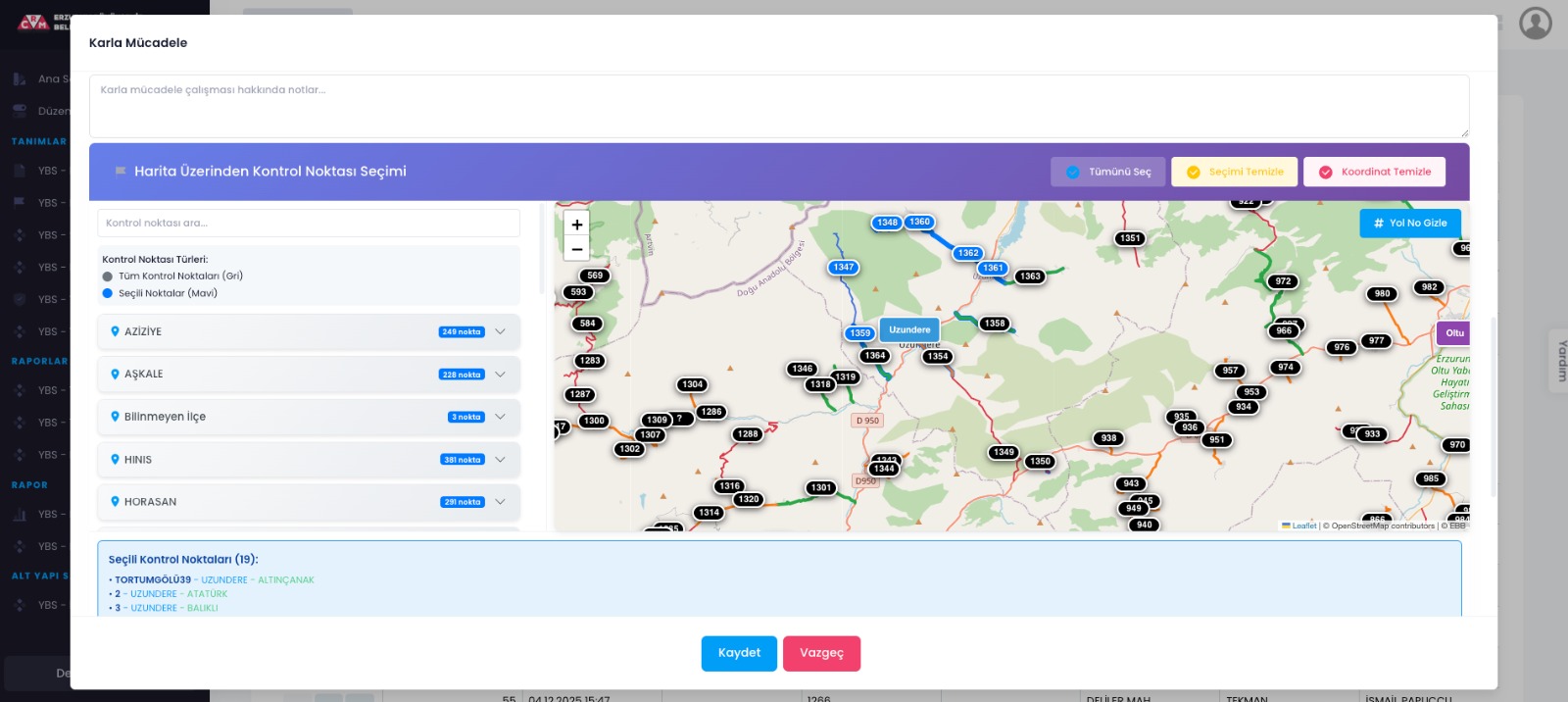Focus the Kontrol noktası ara search field

(309, 223)
